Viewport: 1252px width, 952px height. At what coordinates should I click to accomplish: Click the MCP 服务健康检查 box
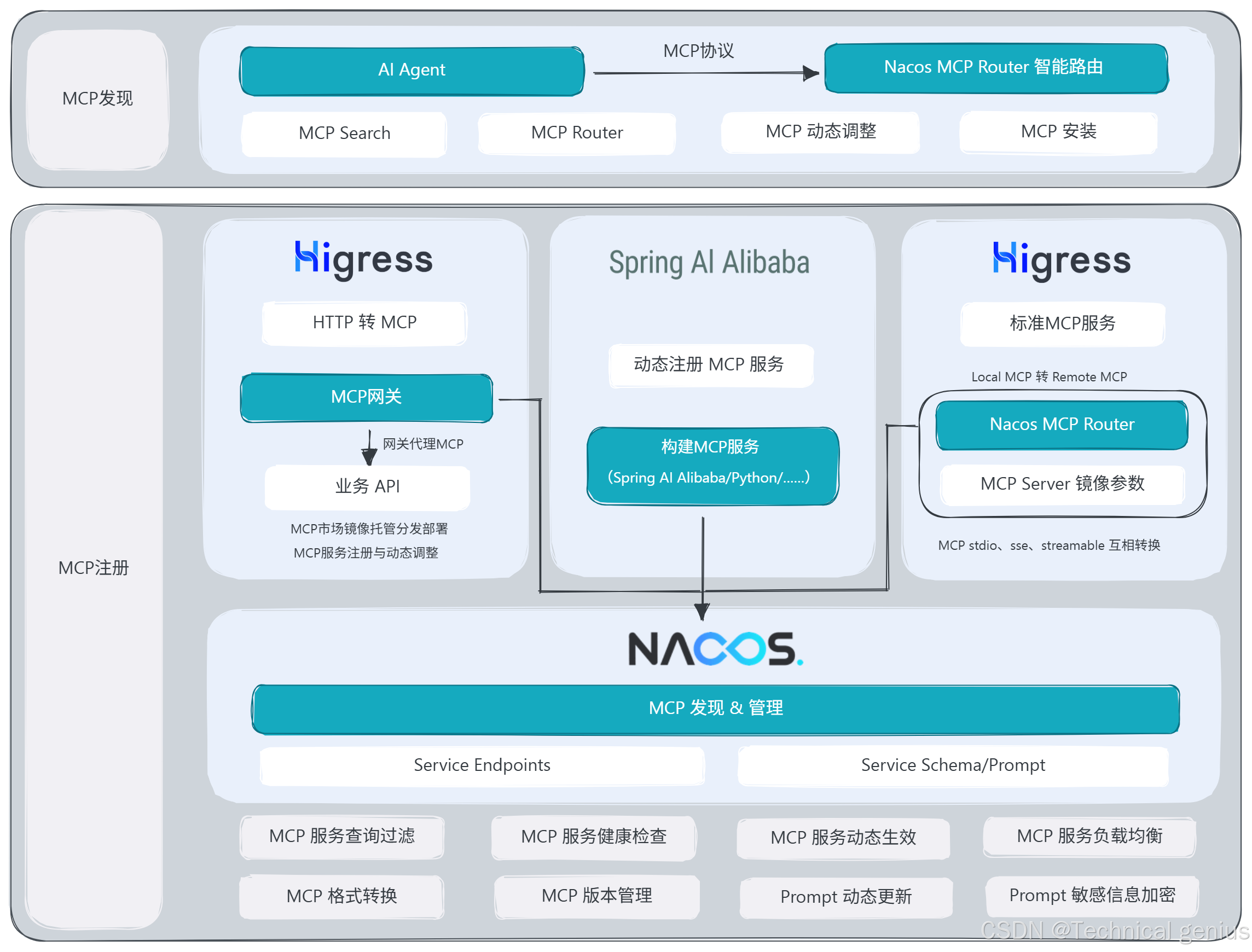coord(593,837)
